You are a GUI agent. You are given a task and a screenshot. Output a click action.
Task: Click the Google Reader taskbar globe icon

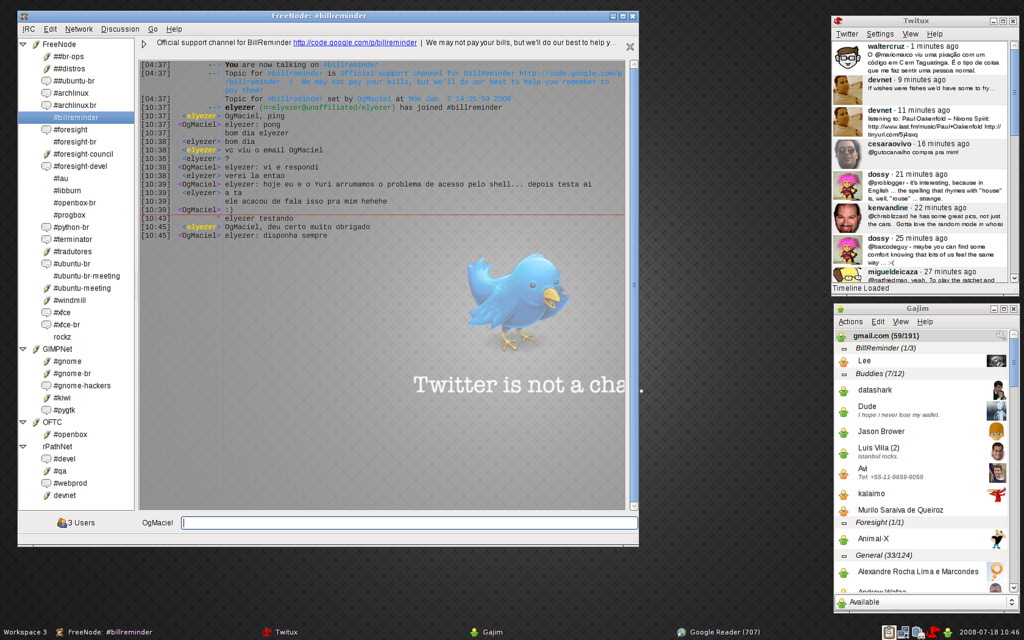681,632
